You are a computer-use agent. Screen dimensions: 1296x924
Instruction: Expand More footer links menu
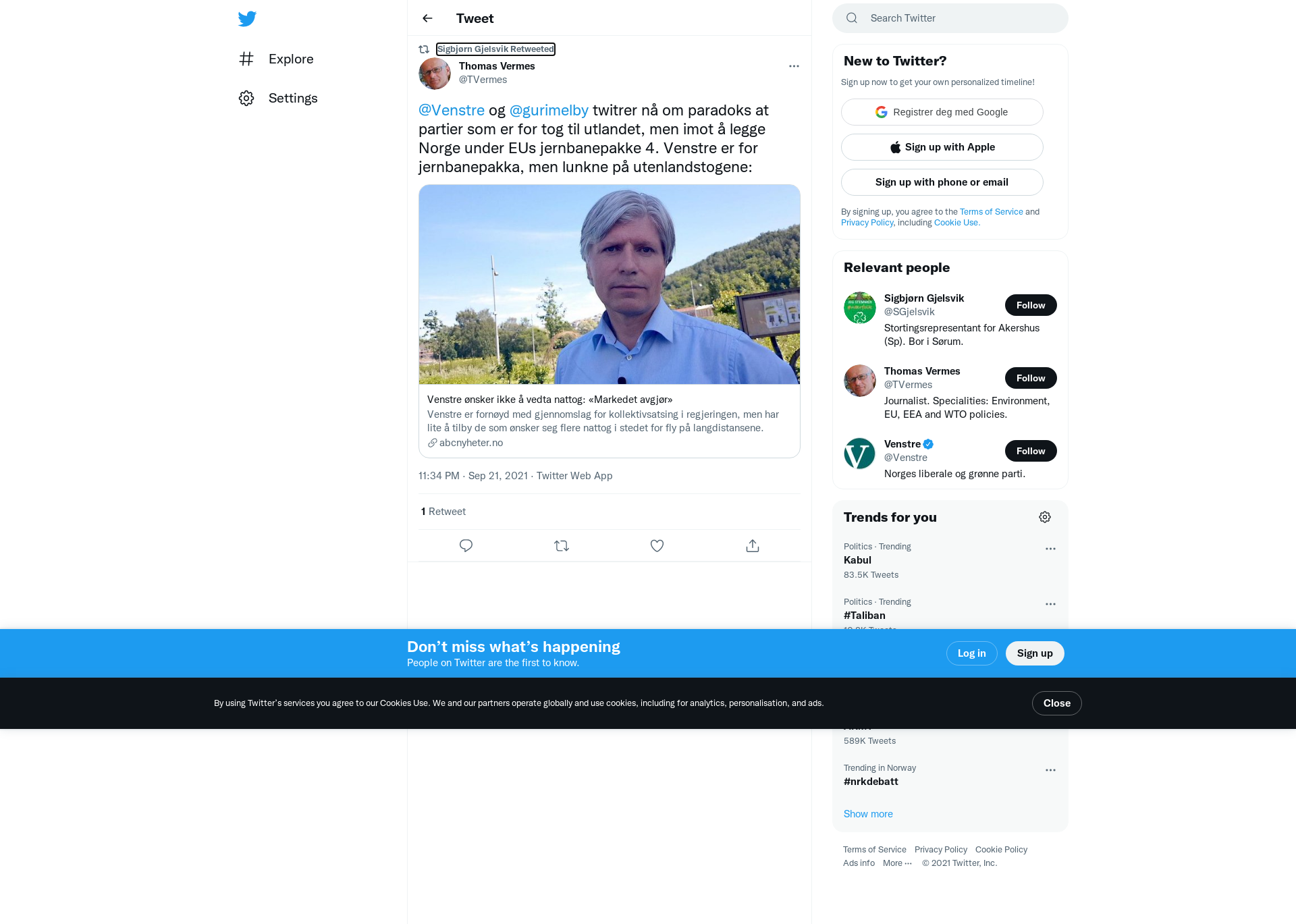(897, 863)
